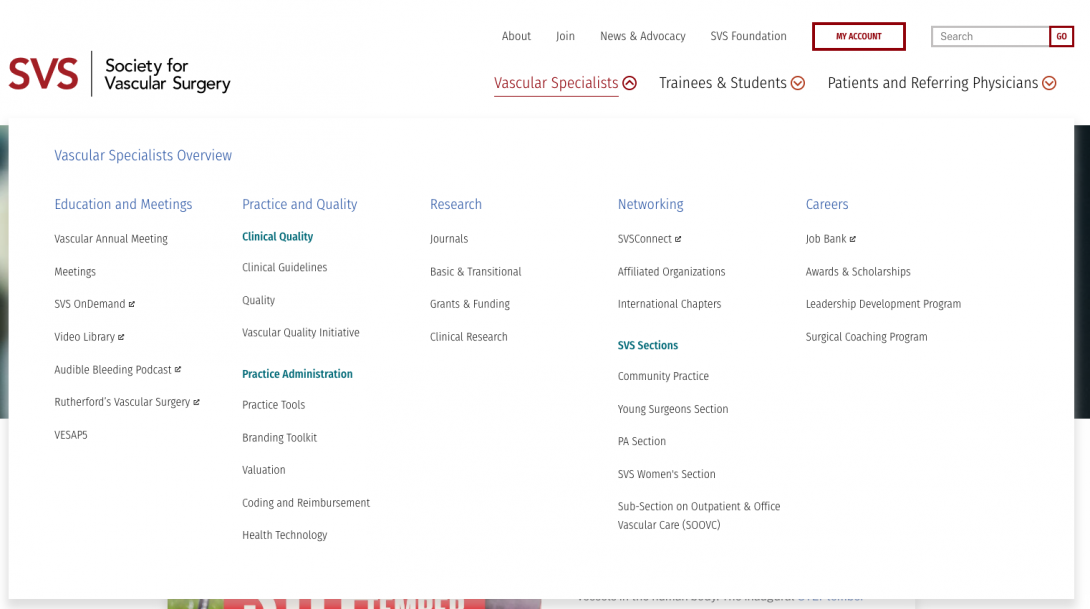
Task: Open the About menu item
Action: 516,36
